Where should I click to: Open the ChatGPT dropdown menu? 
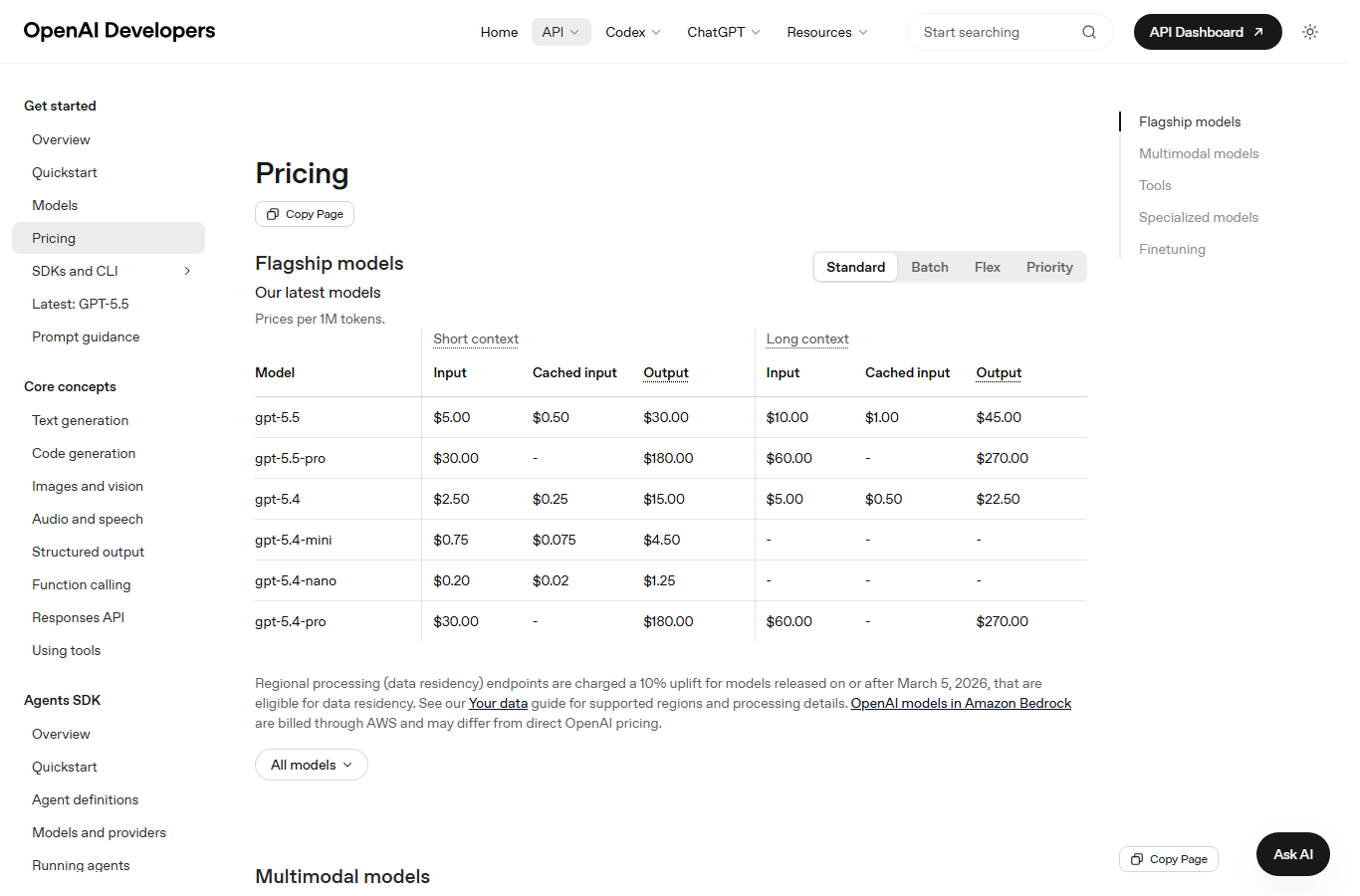724,32
